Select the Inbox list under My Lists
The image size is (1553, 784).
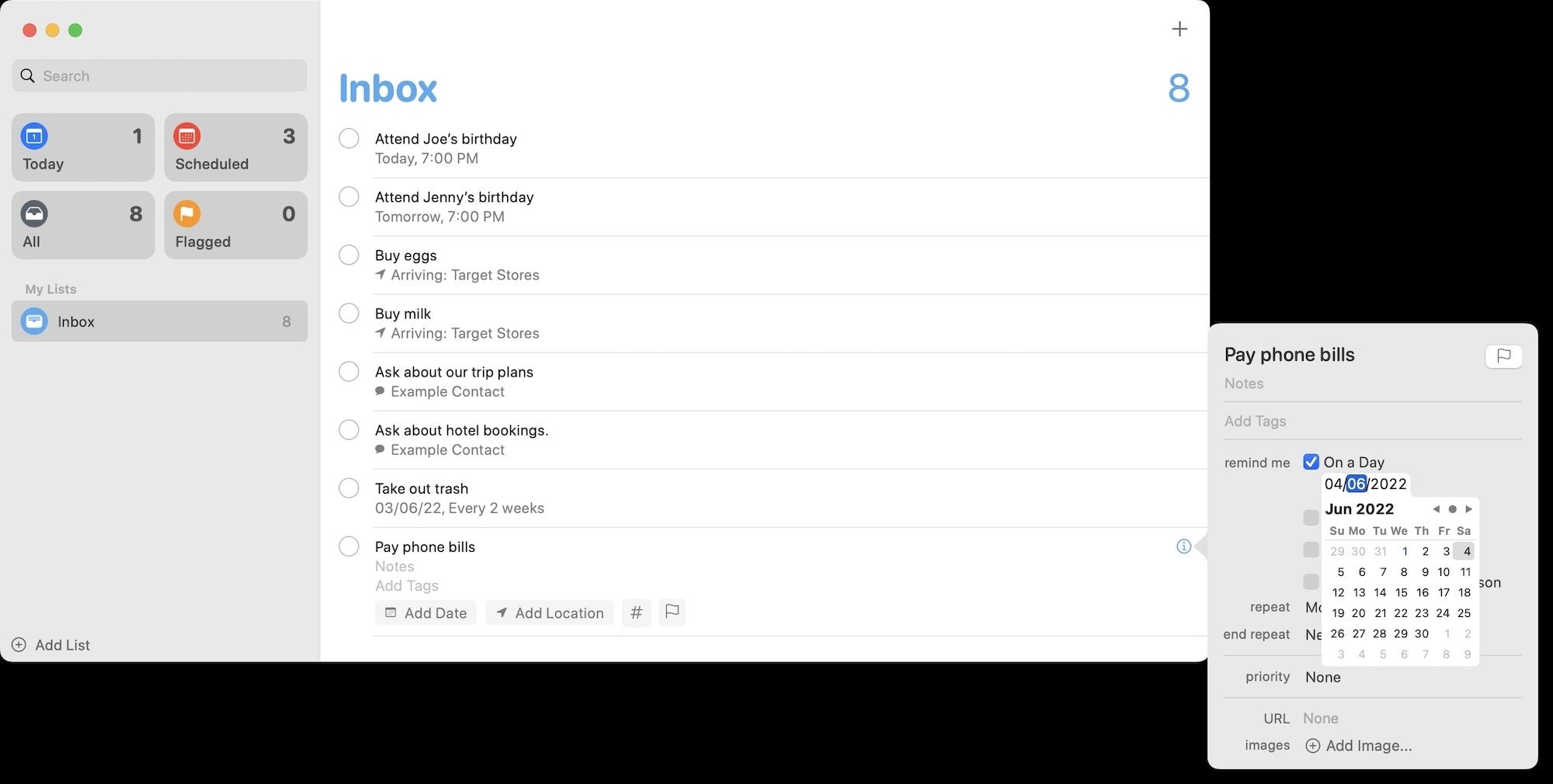pos(76,321)
